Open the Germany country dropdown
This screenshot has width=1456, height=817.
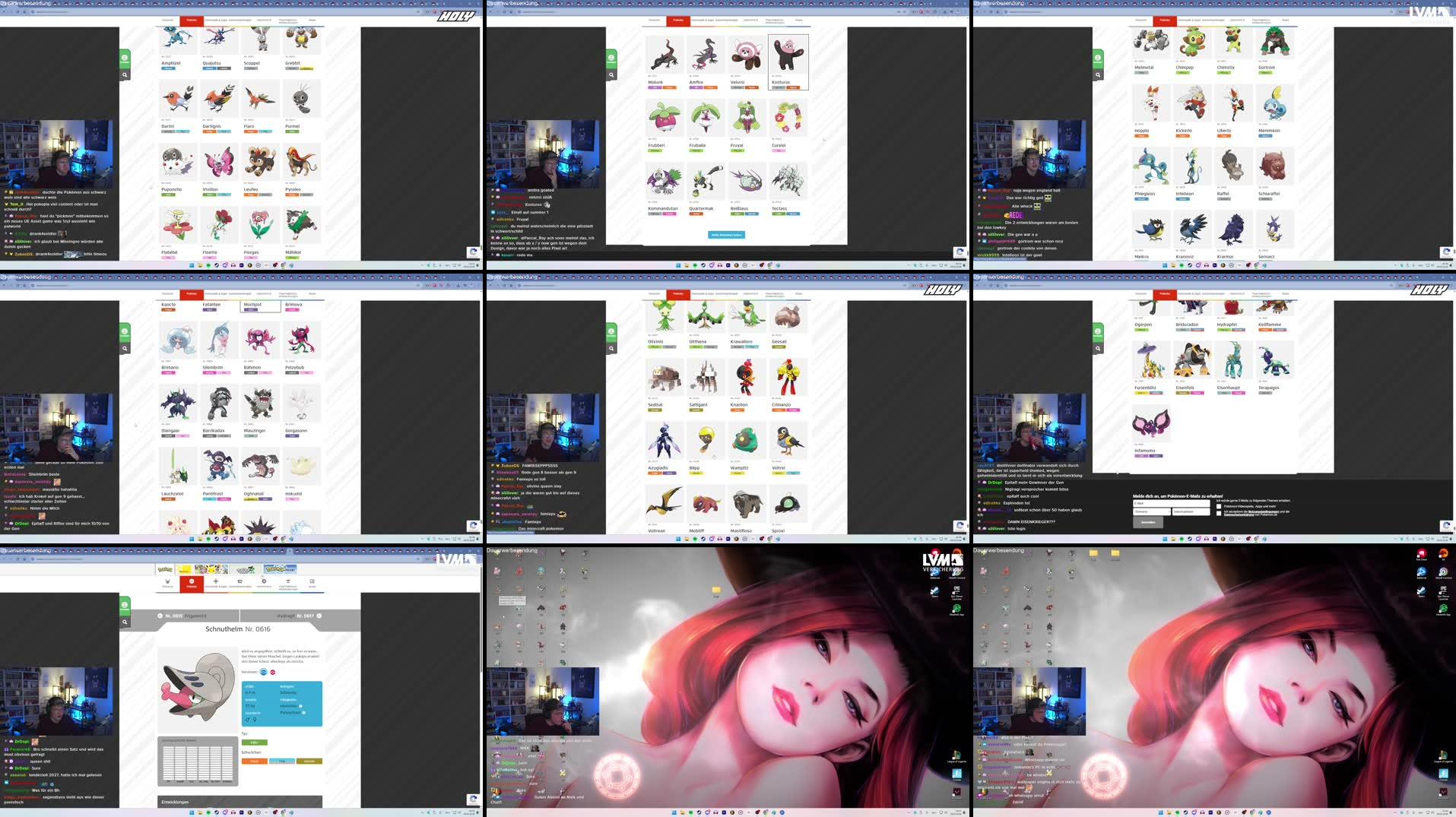(x=1151, y=511)
